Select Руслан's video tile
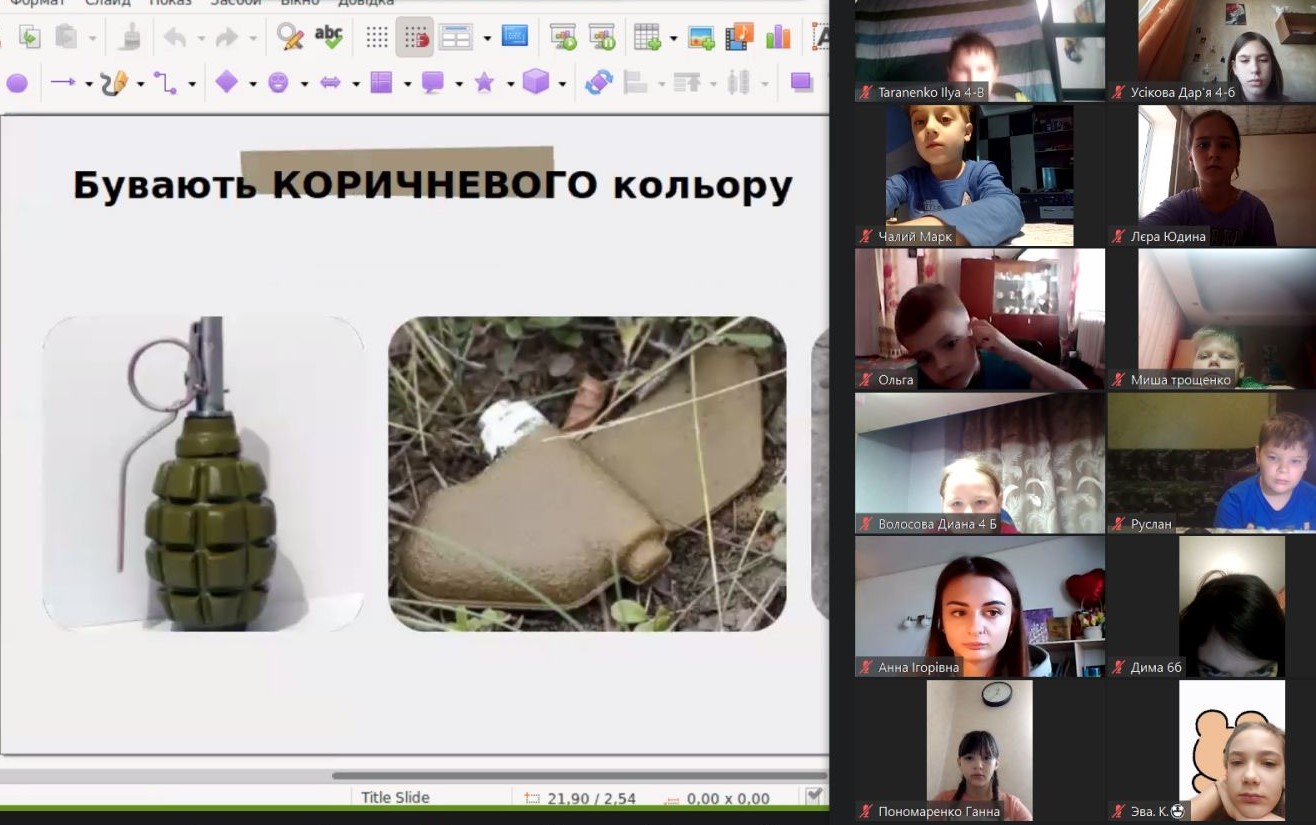The image size is (1316, 825). (1211, 462)
